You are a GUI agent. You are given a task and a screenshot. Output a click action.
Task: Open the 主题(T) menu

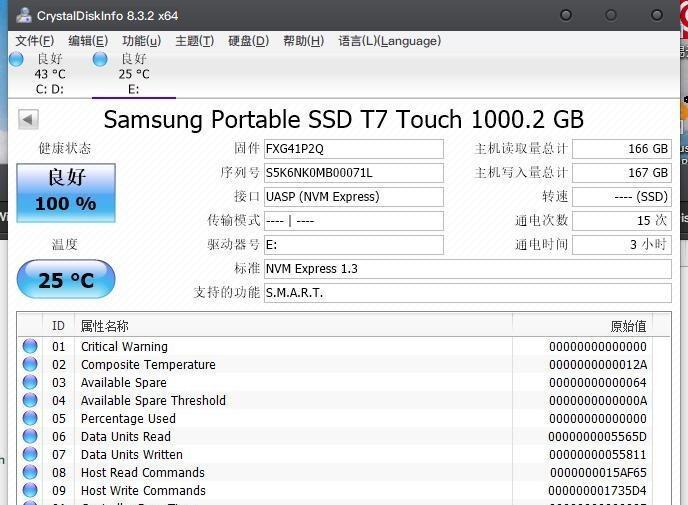[194, 41]
